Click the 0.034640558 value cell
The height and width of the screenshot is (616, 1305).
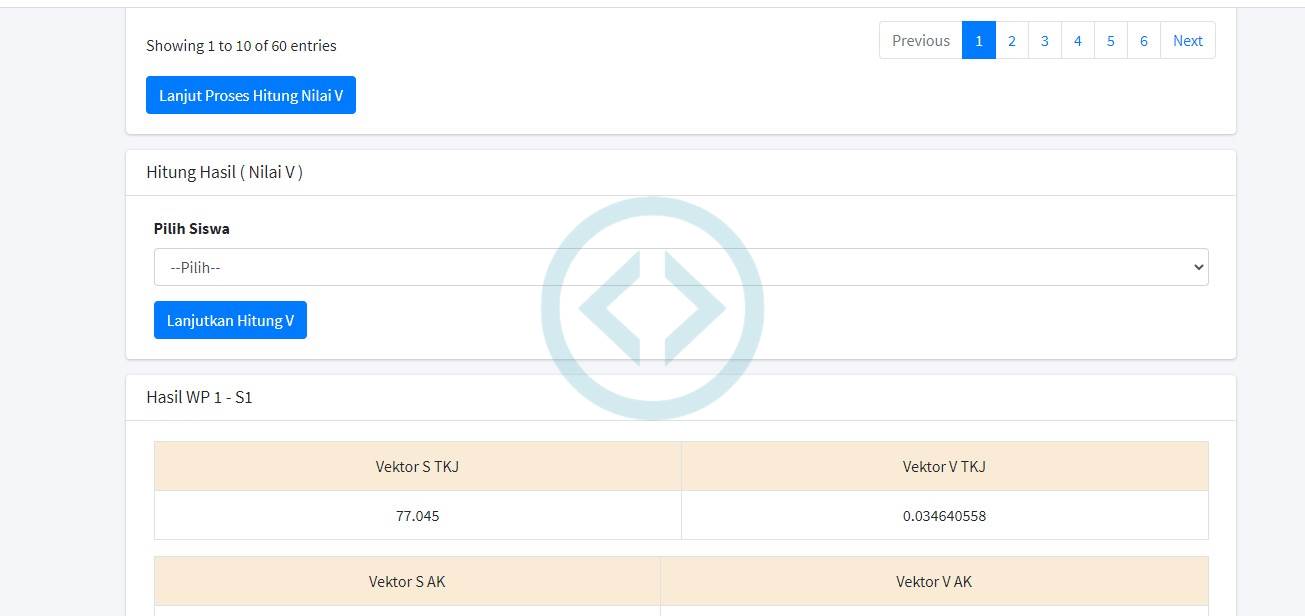pyautogui.click(x=944, y=515)
